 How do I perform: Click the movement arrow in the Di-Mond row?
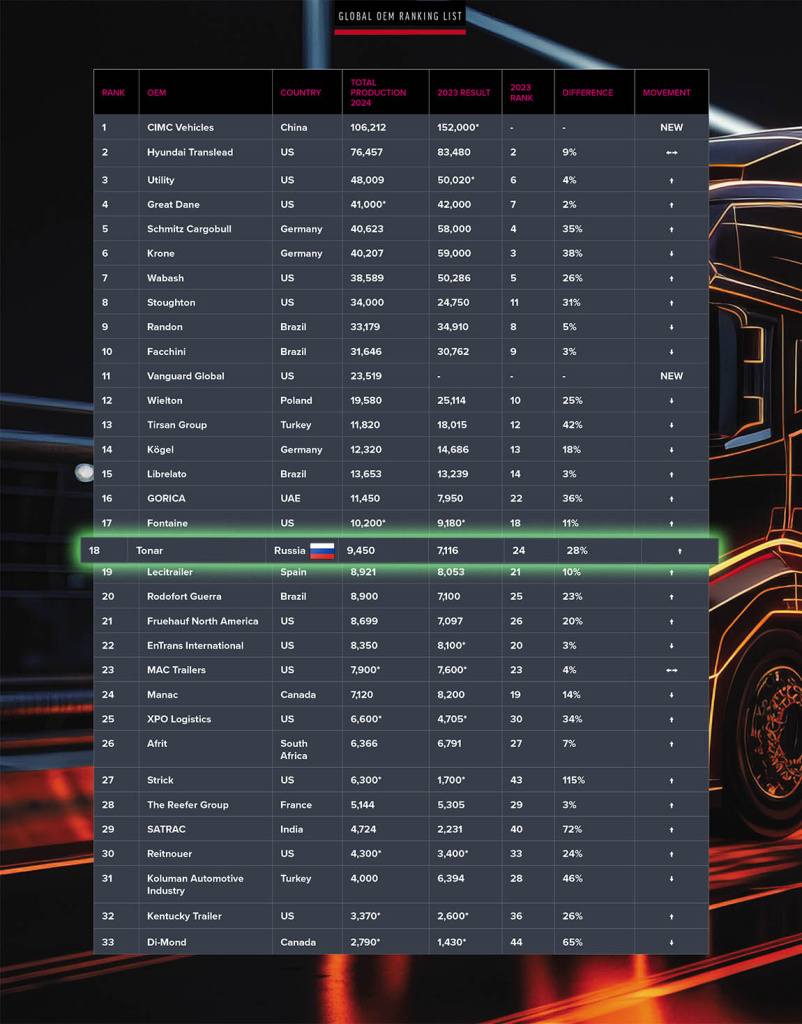[671, 943]
